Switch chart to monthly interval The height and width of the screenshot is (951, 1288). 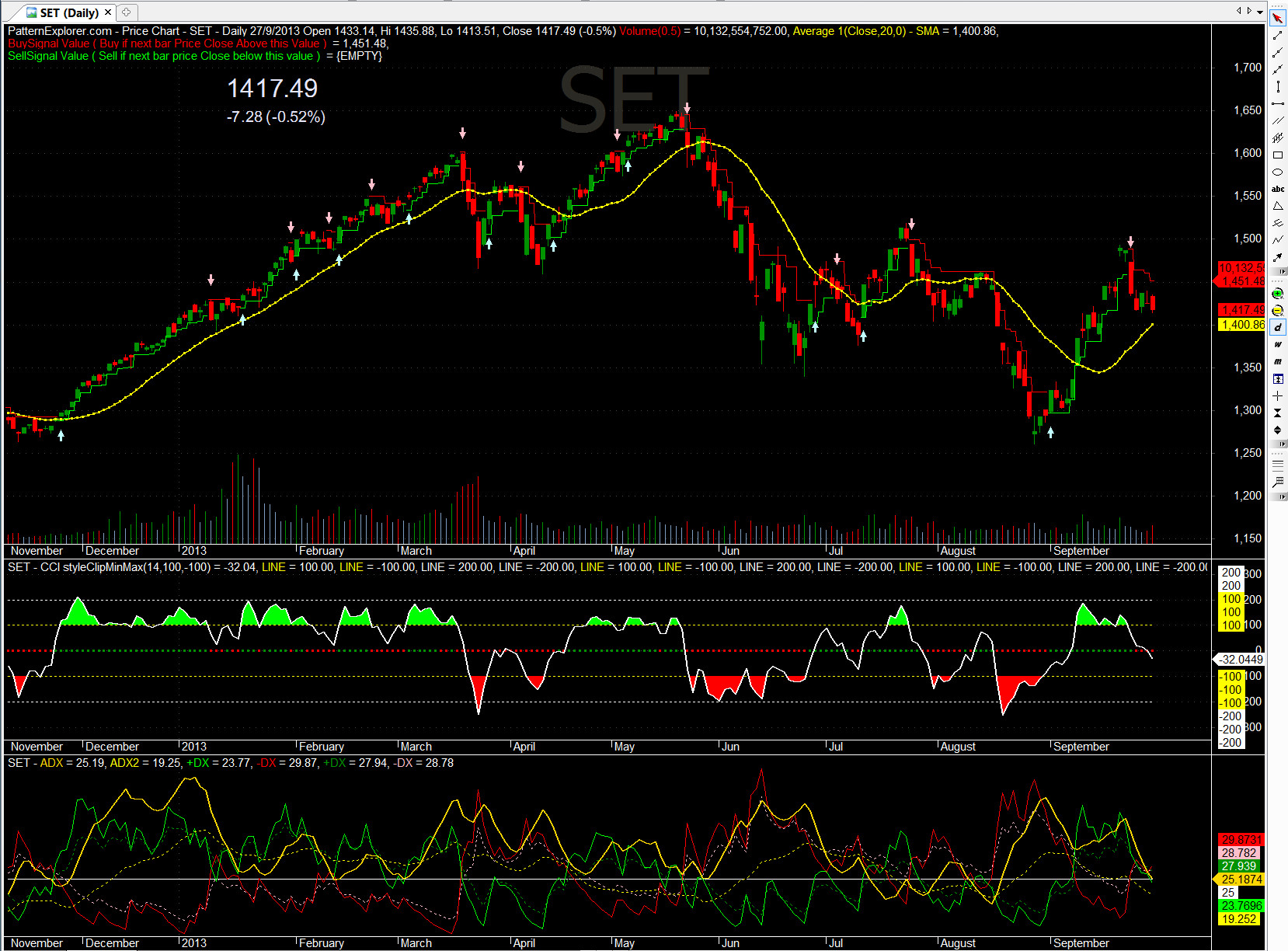pos(1278,362)
